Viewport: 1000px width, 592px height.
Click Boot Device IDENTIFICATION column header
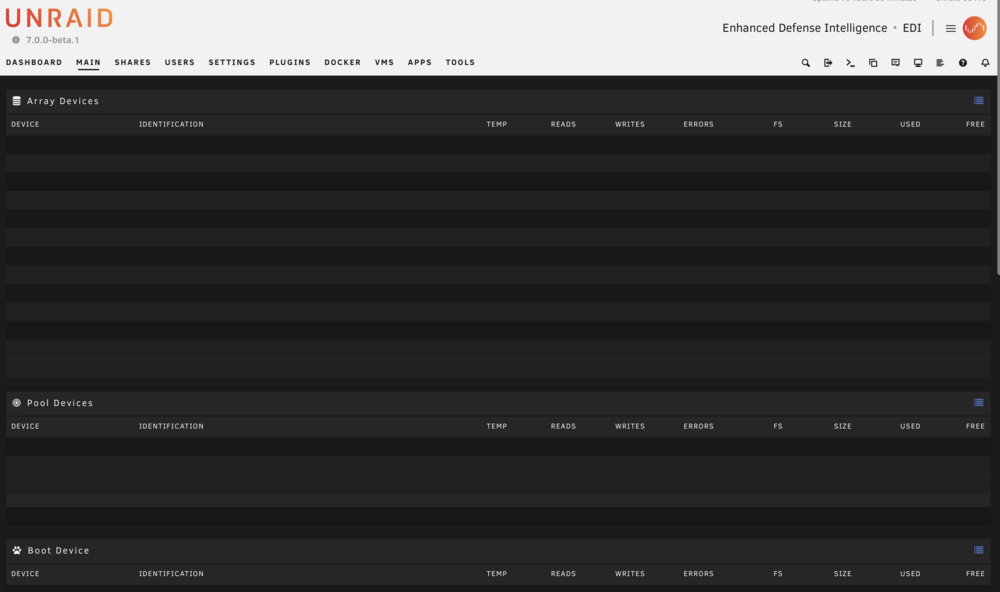[x=171, y=574]
